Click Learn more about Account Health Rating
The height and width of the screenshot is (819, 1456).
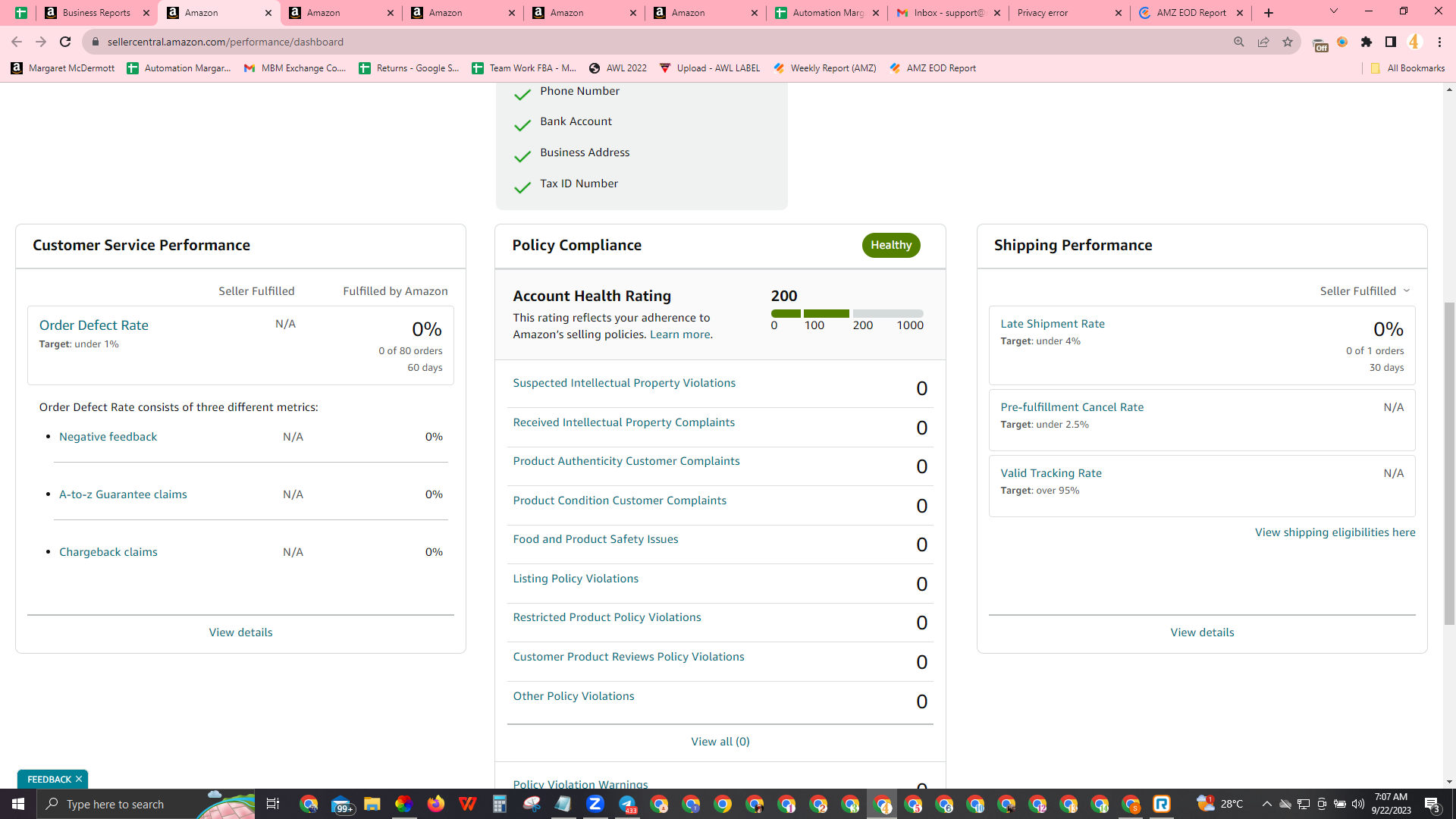point(680,334)
